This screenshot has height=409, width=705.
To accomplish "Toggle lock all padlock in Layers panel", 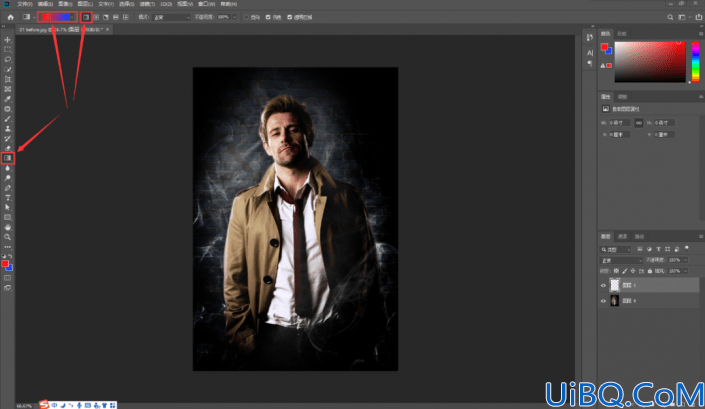I will (650, 271).
